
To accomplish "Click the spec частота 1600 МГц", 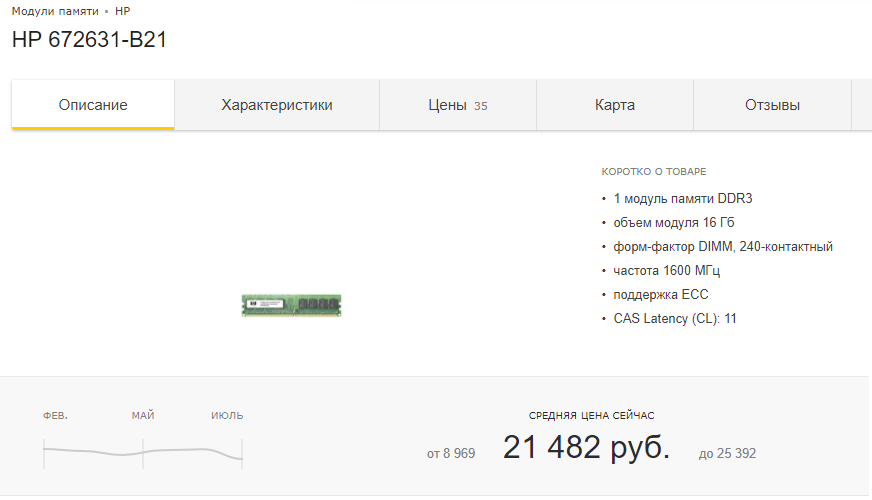I will [666, 270].
